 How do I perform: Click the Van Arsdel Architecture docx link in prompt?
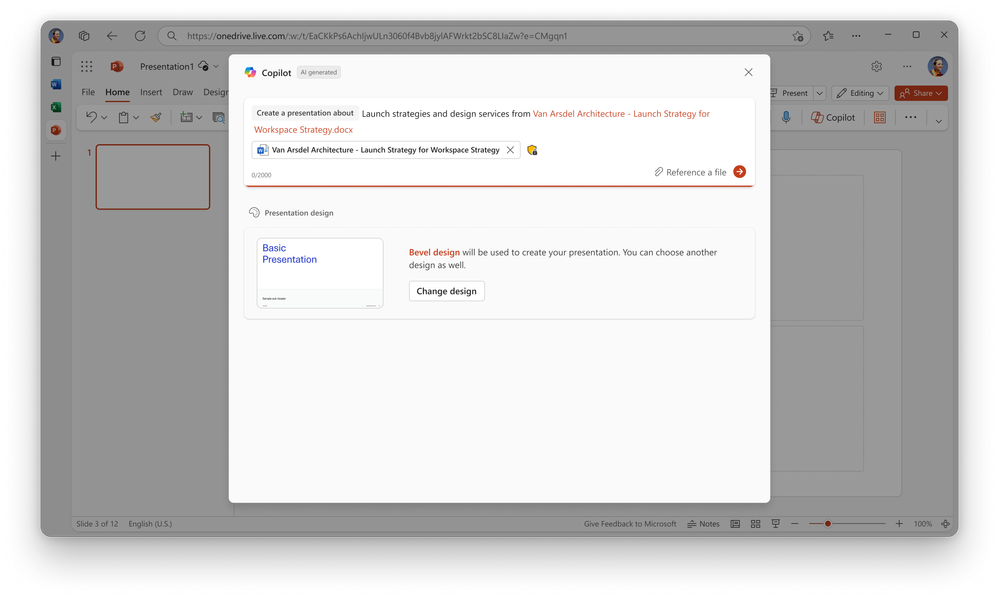482,122
